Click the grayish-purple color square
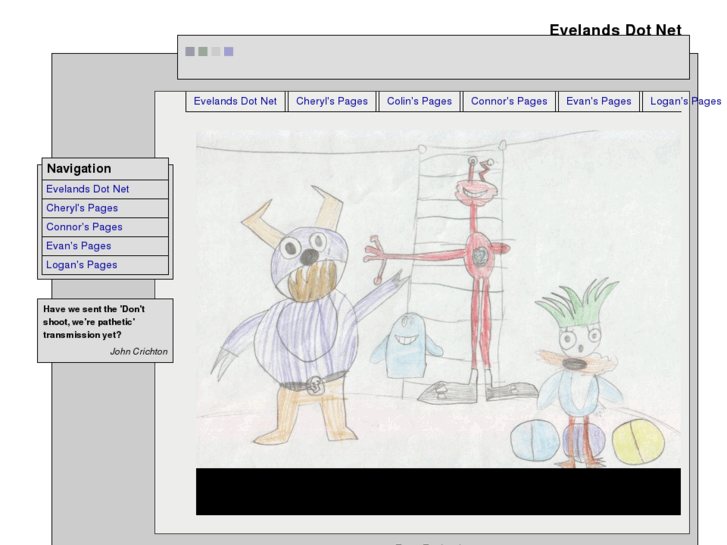The image size is (727, 545). pos(190,51)
